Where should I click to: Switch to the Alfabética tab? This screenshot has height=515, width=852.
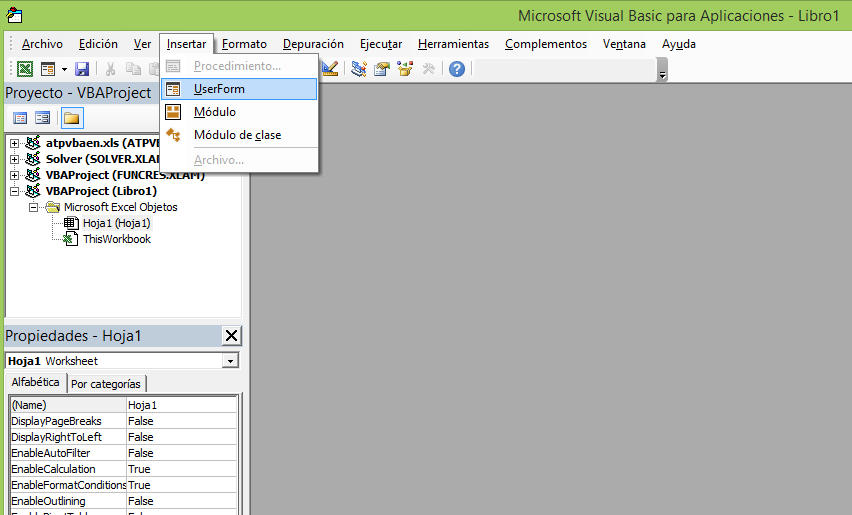coord(35,382)
